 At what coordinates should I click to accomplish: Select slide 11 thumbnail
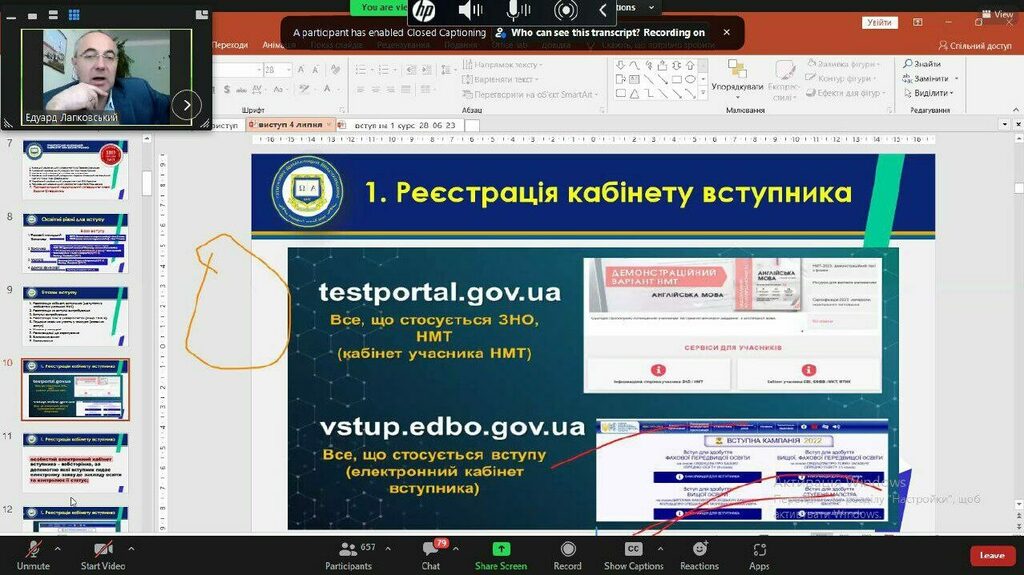click(75, 463)
